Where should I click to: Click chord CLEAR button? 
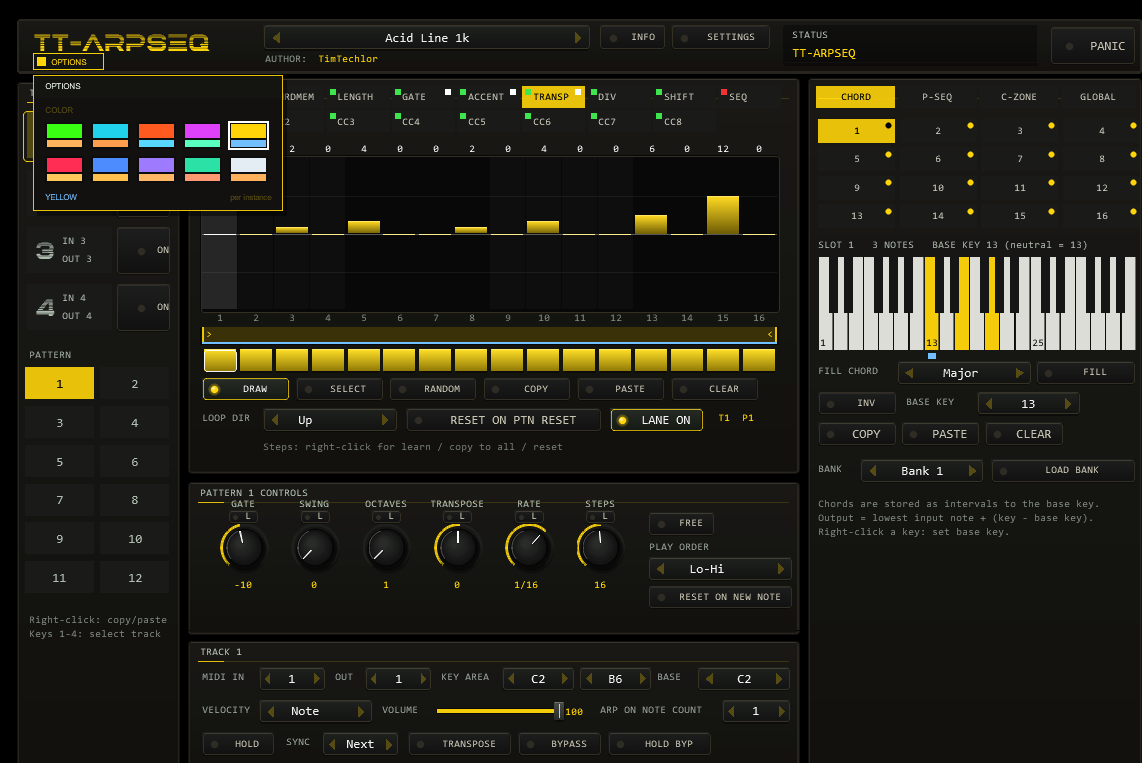coord(1025,434)
